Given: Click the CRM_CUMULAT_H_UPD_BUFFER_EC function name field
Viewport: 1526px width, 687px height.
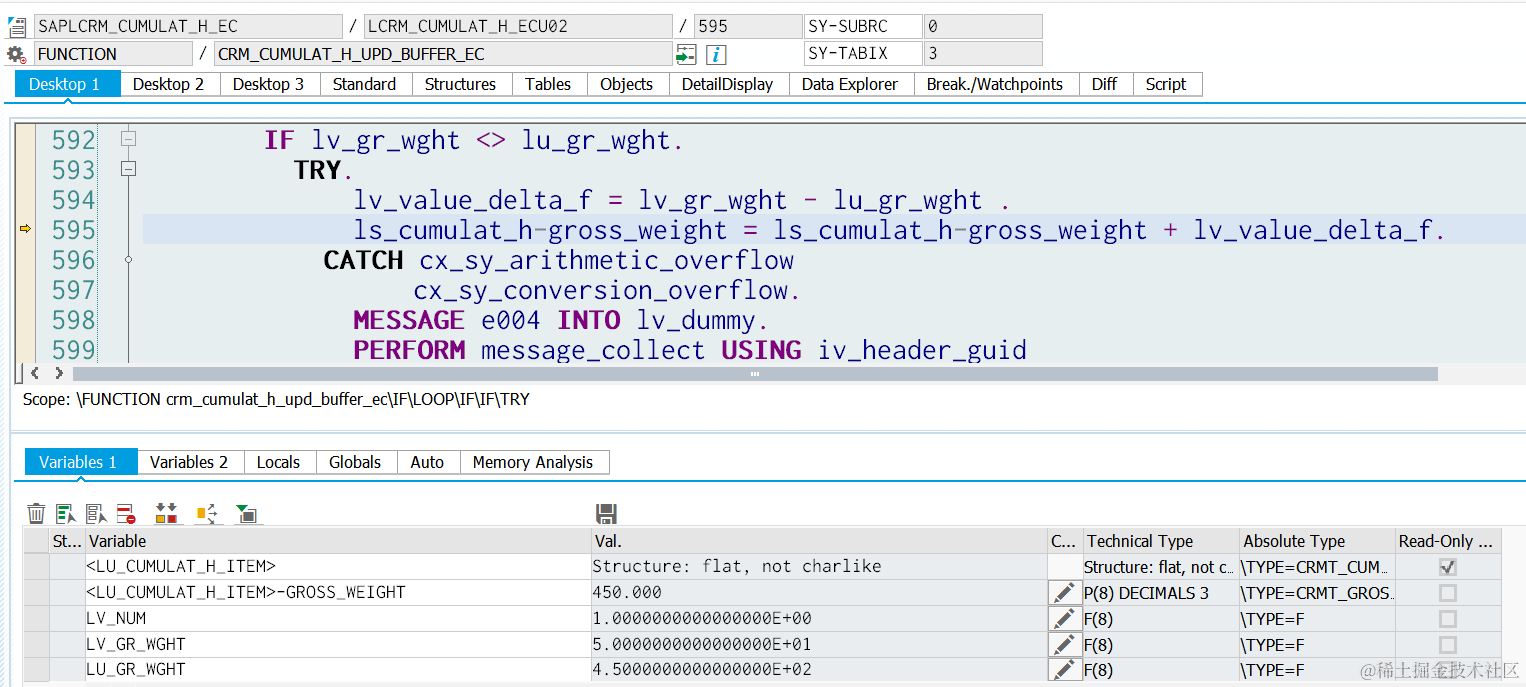Looking at the screenshot, I should 443,54.
